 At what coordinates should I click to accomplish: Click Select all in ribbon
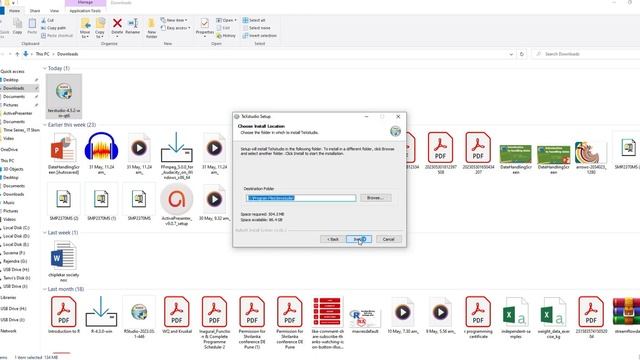click(254, 20)
